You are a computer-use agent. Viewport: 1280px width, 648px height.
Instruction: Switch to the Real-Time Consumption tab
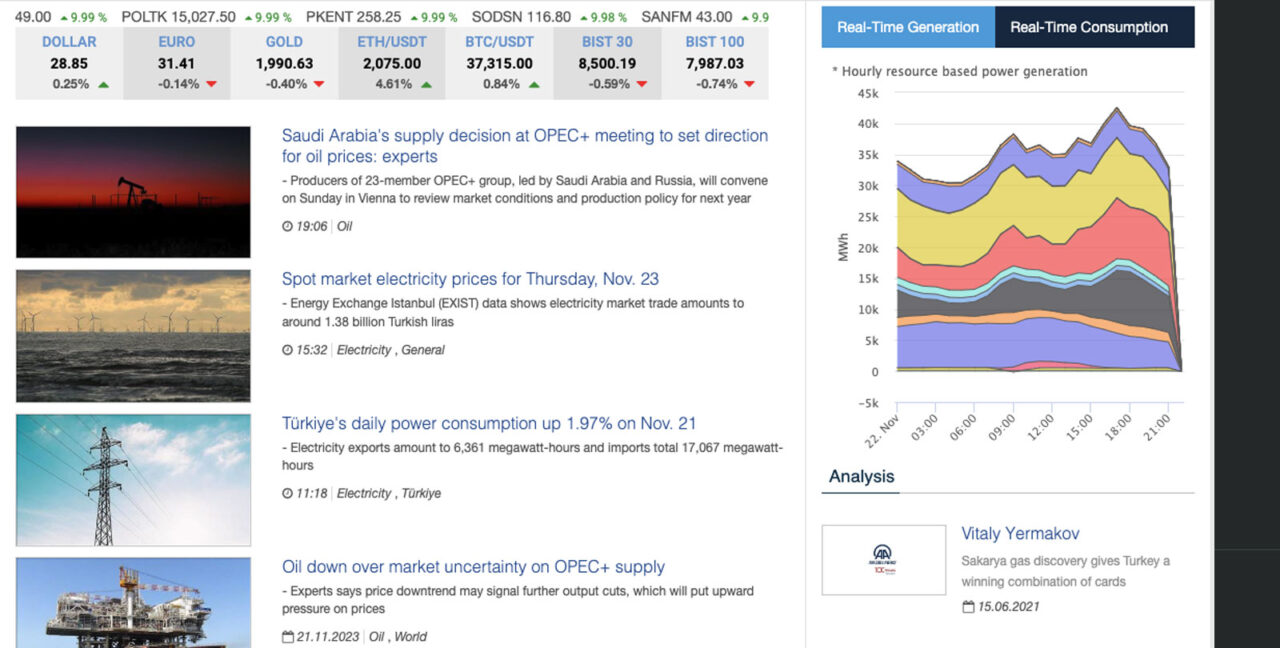(1094, 27)
